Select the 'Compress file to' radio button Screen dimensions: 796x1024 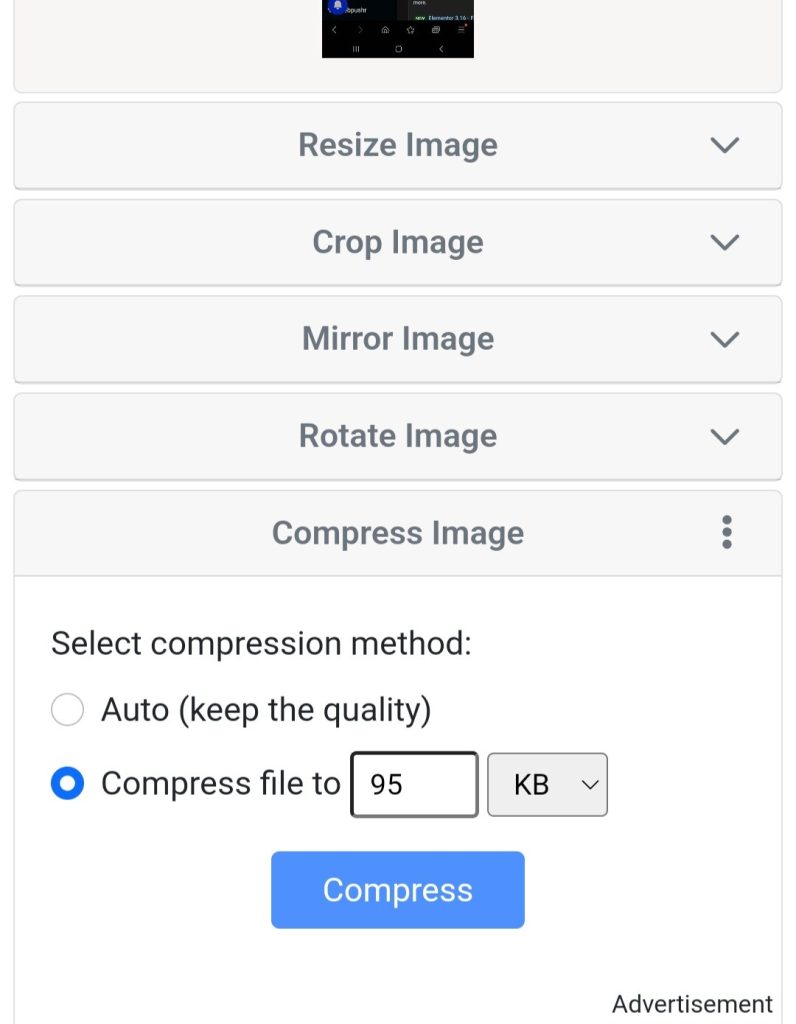pyautogui.click(x=67, y=784)
